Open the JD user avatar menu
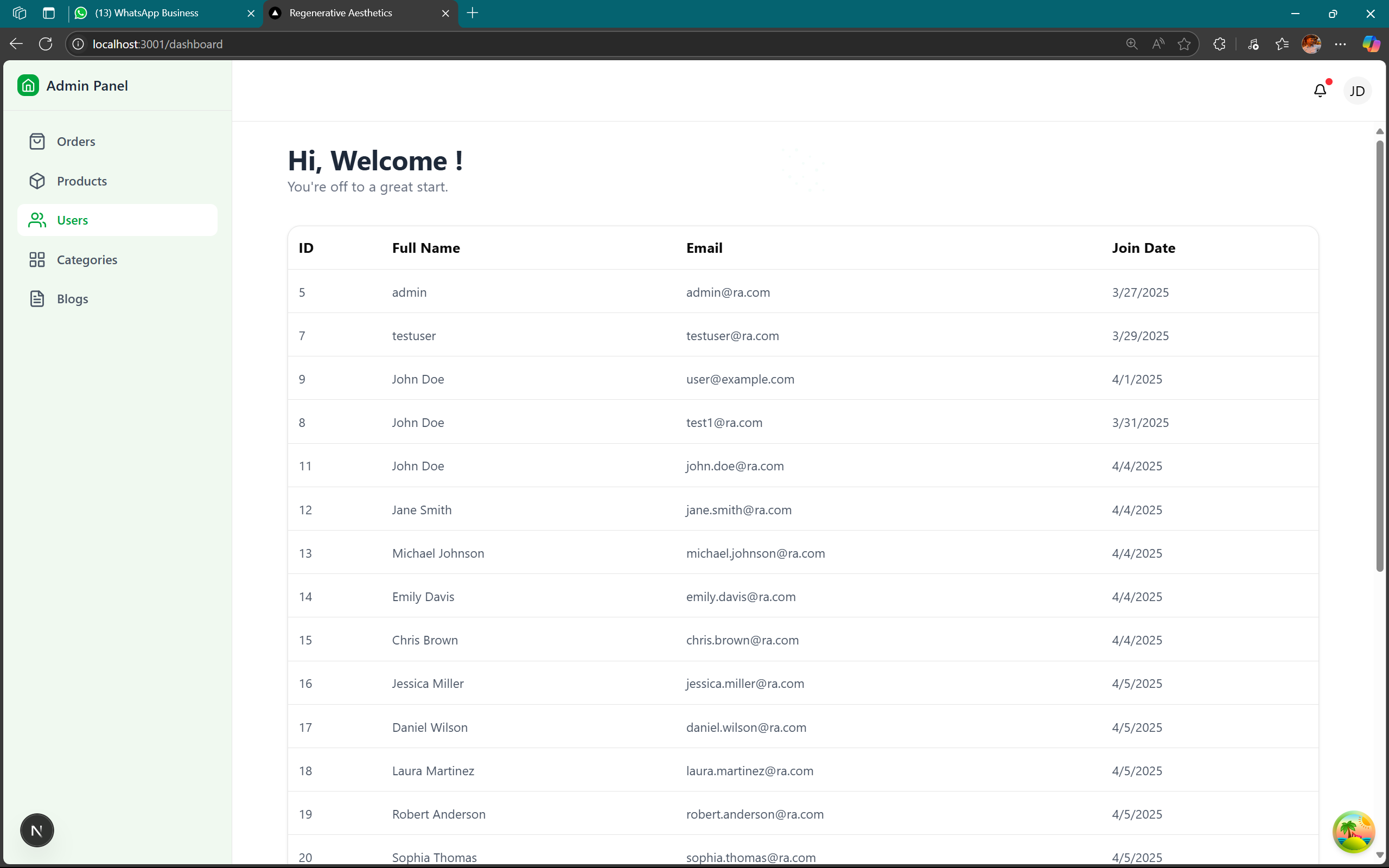 coord(1357,91)
